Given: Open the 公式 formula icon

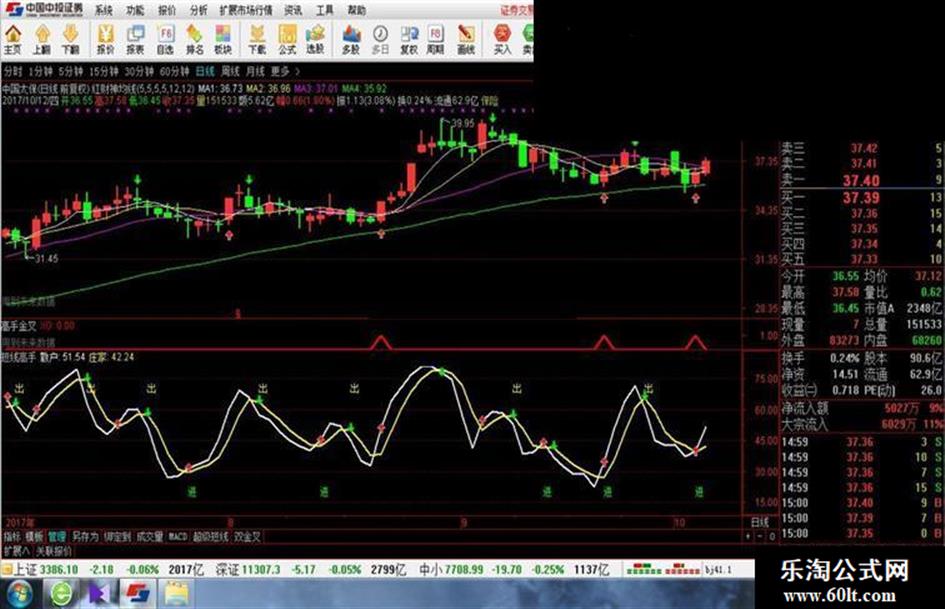Looking at the screenshot, I should (287, 40).
